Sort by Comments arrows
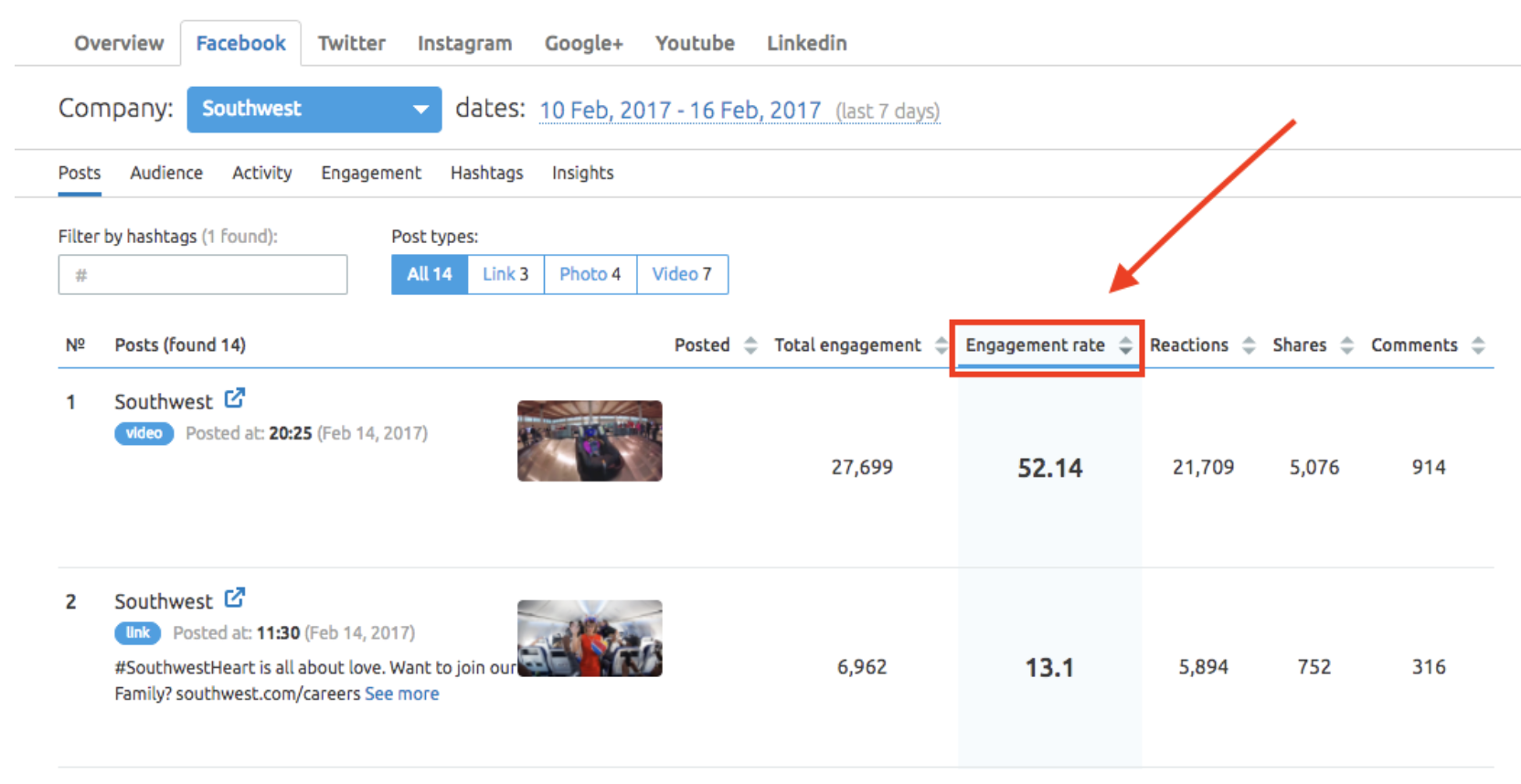The width and height of the screenshot is (1521, 784). (x=1478, y=345)
